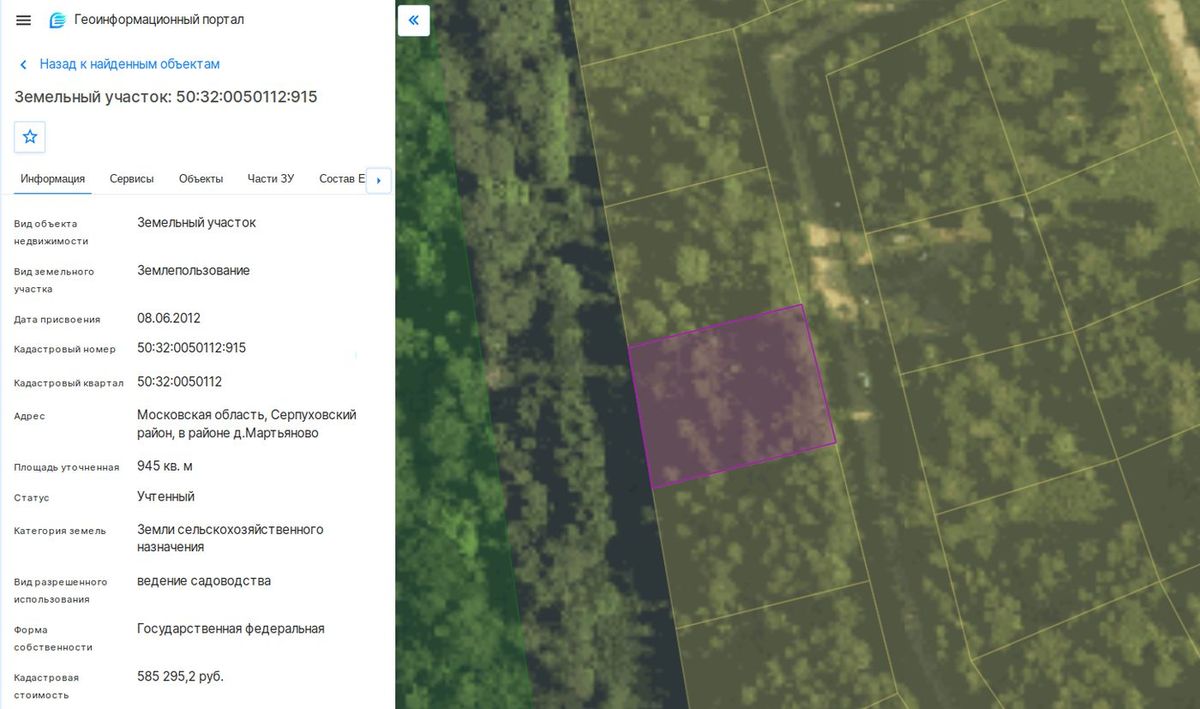
Task: Click the land category Земли сельскохозяйственного назначения
Action: click(x=230, y=538)
